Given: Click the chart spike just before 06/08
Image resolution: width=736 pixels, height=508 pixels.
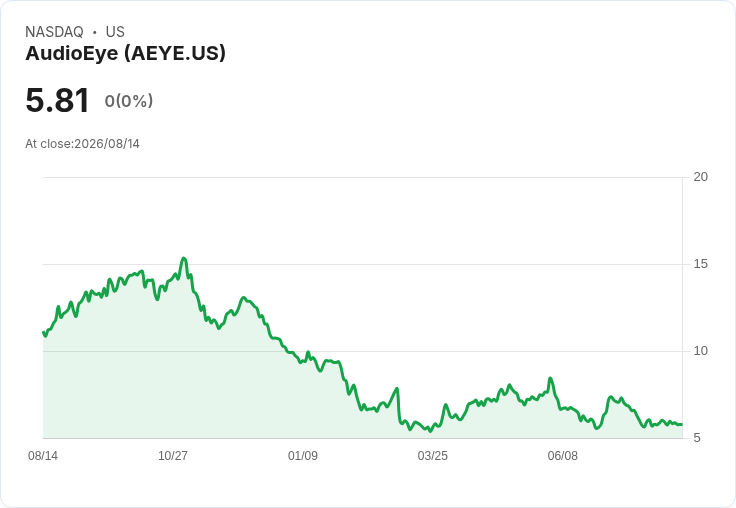Looking at the screenshot, I should (551, 378).
